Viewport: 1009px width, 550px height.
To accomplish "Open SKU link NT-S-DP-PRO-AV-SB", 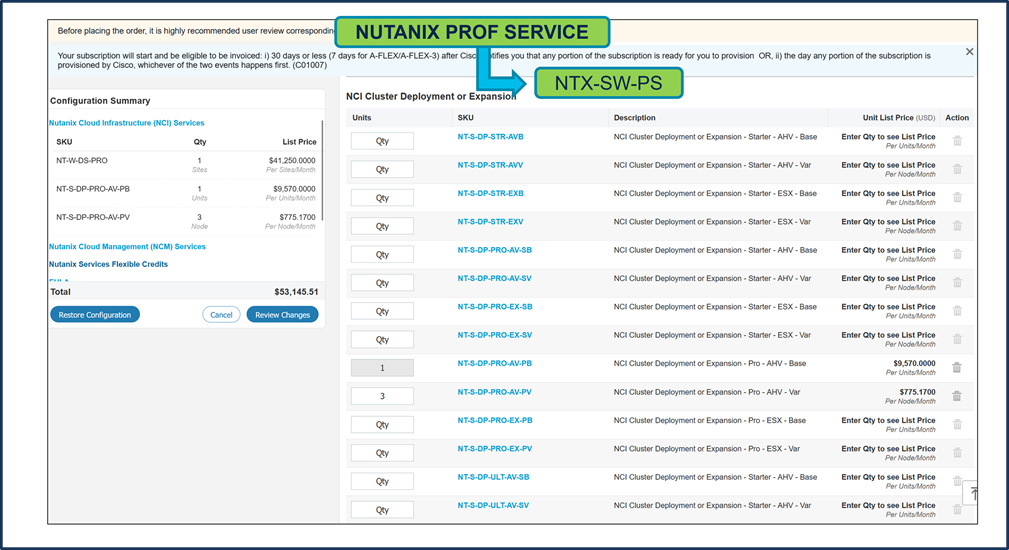I will pos(495,250).
